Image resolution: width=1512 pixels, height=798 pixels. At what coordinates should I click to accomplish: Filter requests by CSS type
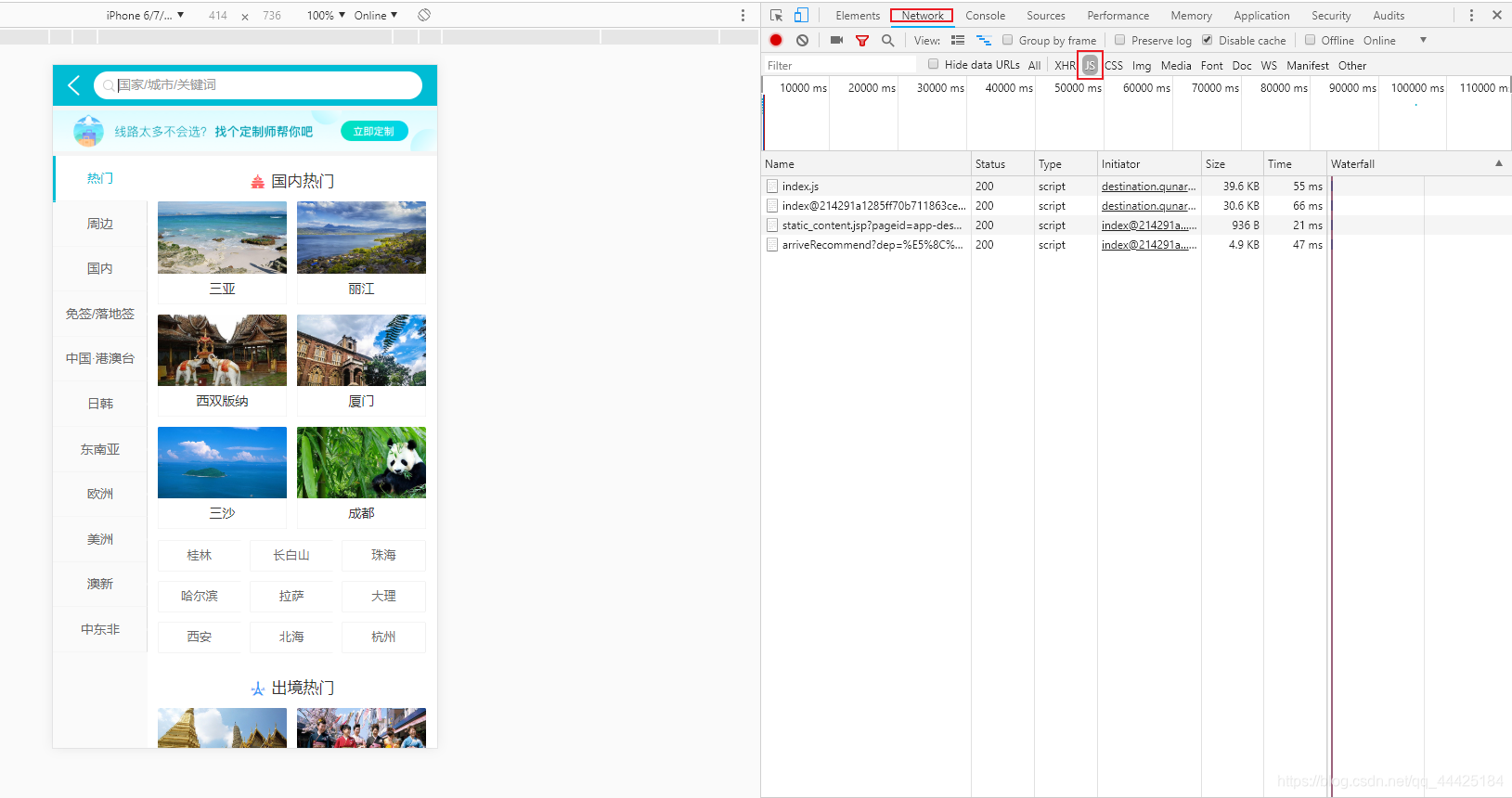point(1114,65)
